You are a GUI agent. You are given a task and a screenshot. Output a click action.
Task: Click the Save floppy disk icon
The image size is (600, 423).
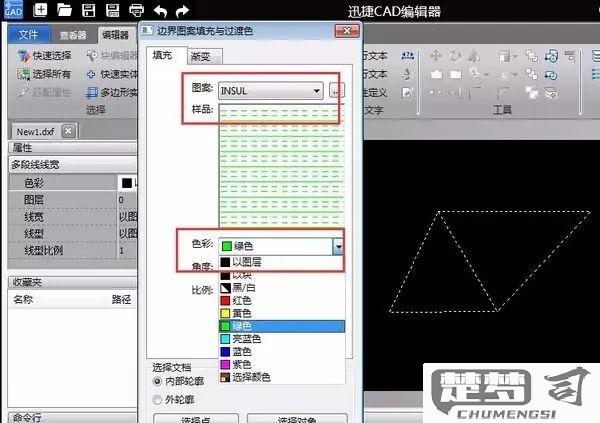point(88,10)
